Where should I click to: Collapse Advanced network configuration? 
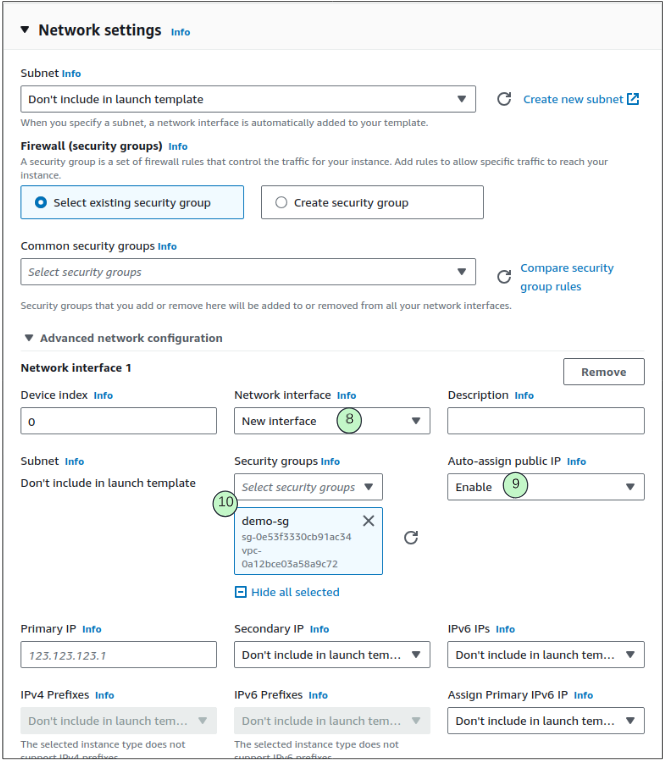click(29, 338)
